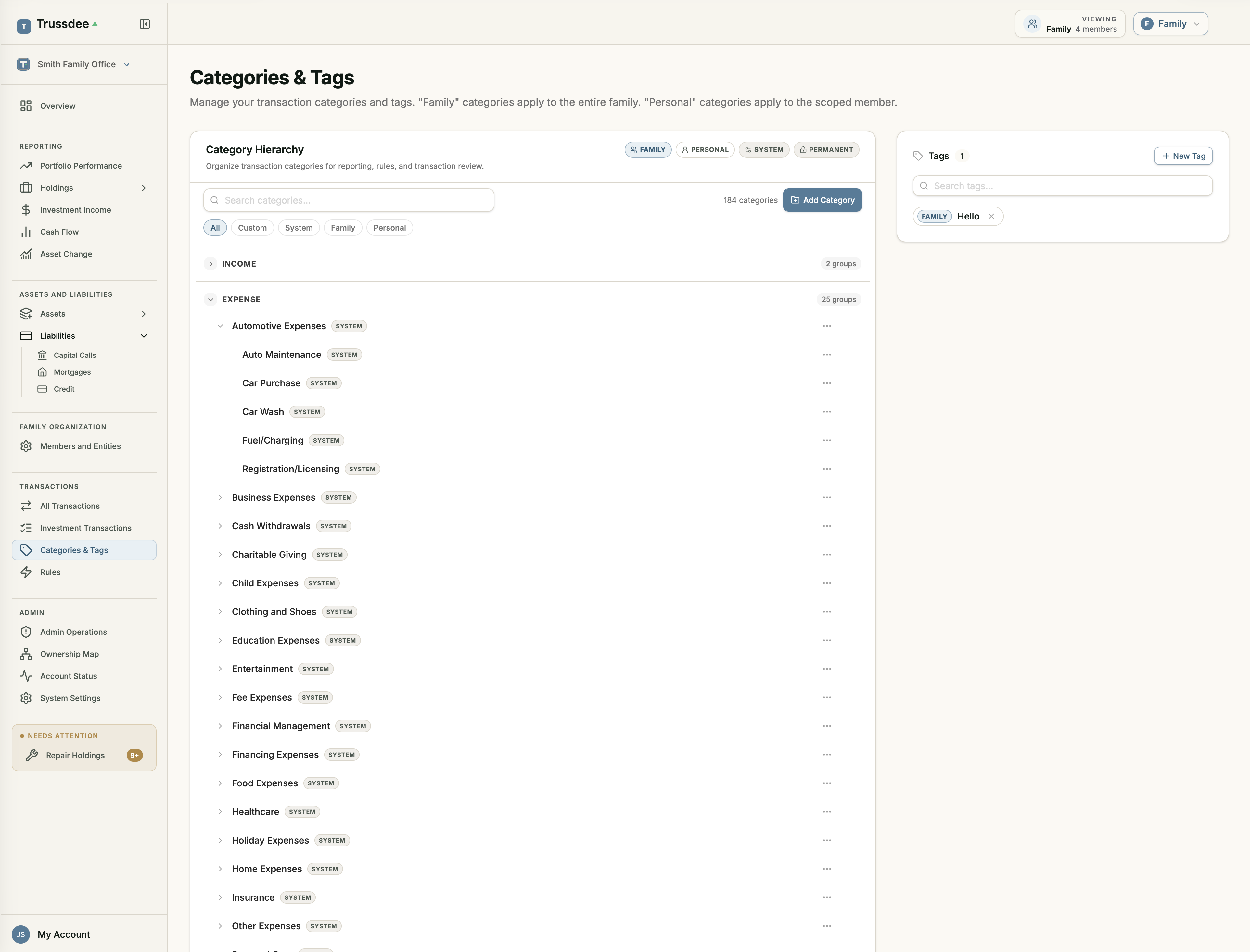This screenshot has height=952, width=1250.
Task: Click All Transactions arrows icon
Action: point(26,506)
